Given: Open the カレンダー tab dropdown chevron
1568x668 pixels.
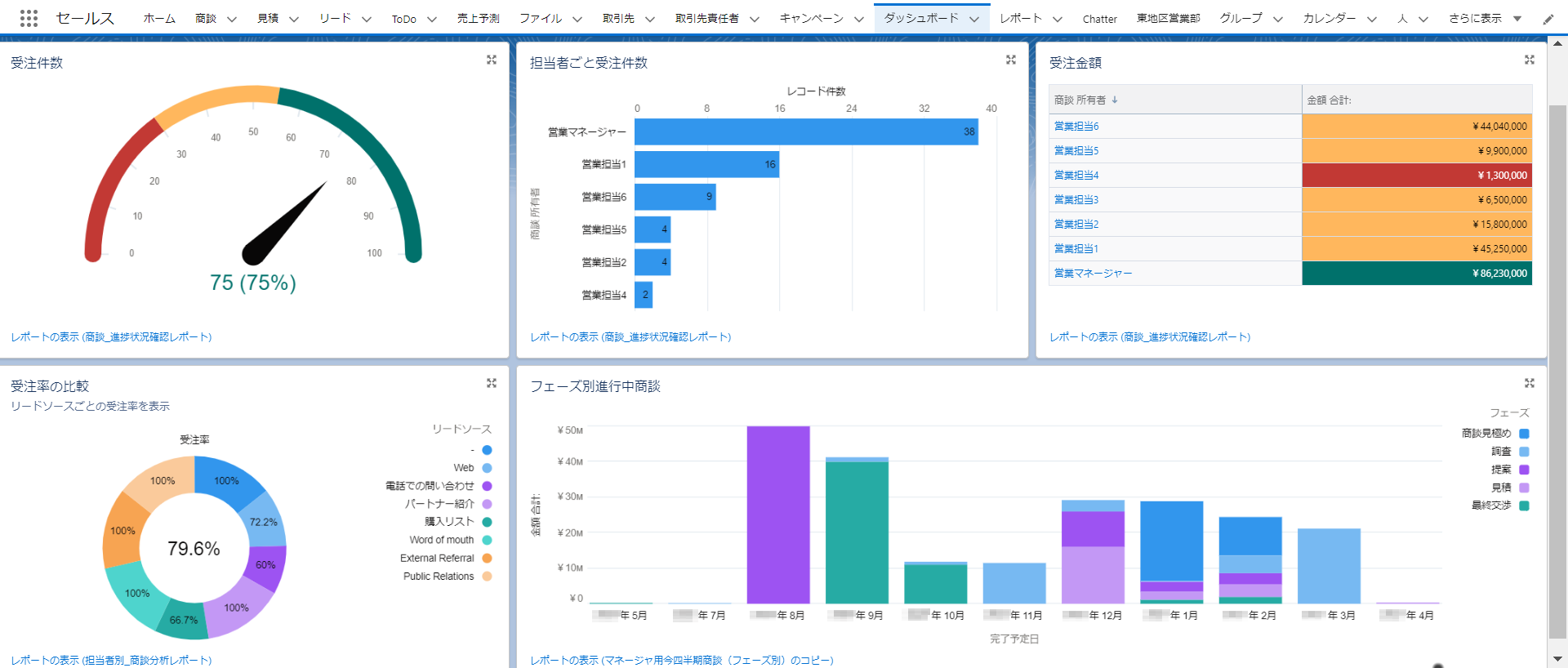Looking at the screenshot, I should click(1372, 19).
